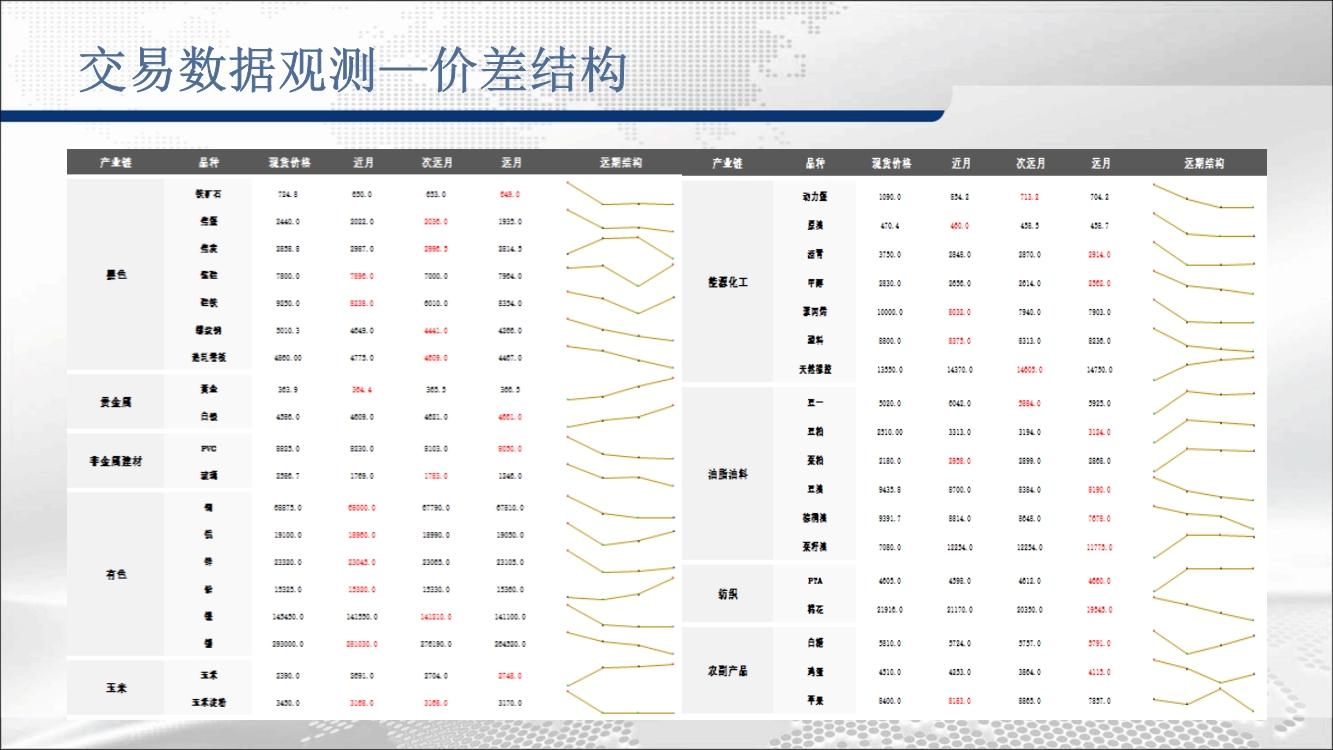Click the forward curve sparkline for 黄金

tap(620, 389)
